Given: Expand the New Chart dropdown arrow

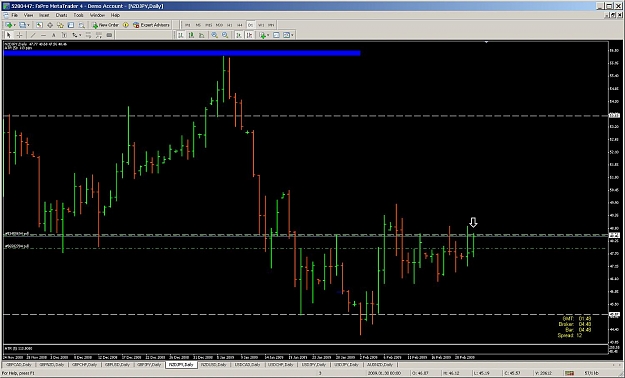Looking at the screenshot, I should click(14, 25).
